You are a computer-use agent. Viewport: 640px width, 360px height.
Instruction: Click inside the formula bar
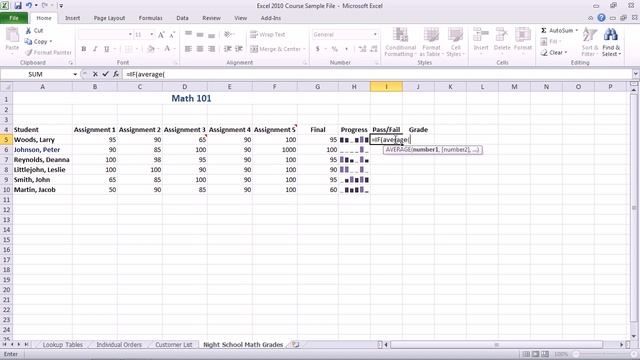(x=378, y=74)
